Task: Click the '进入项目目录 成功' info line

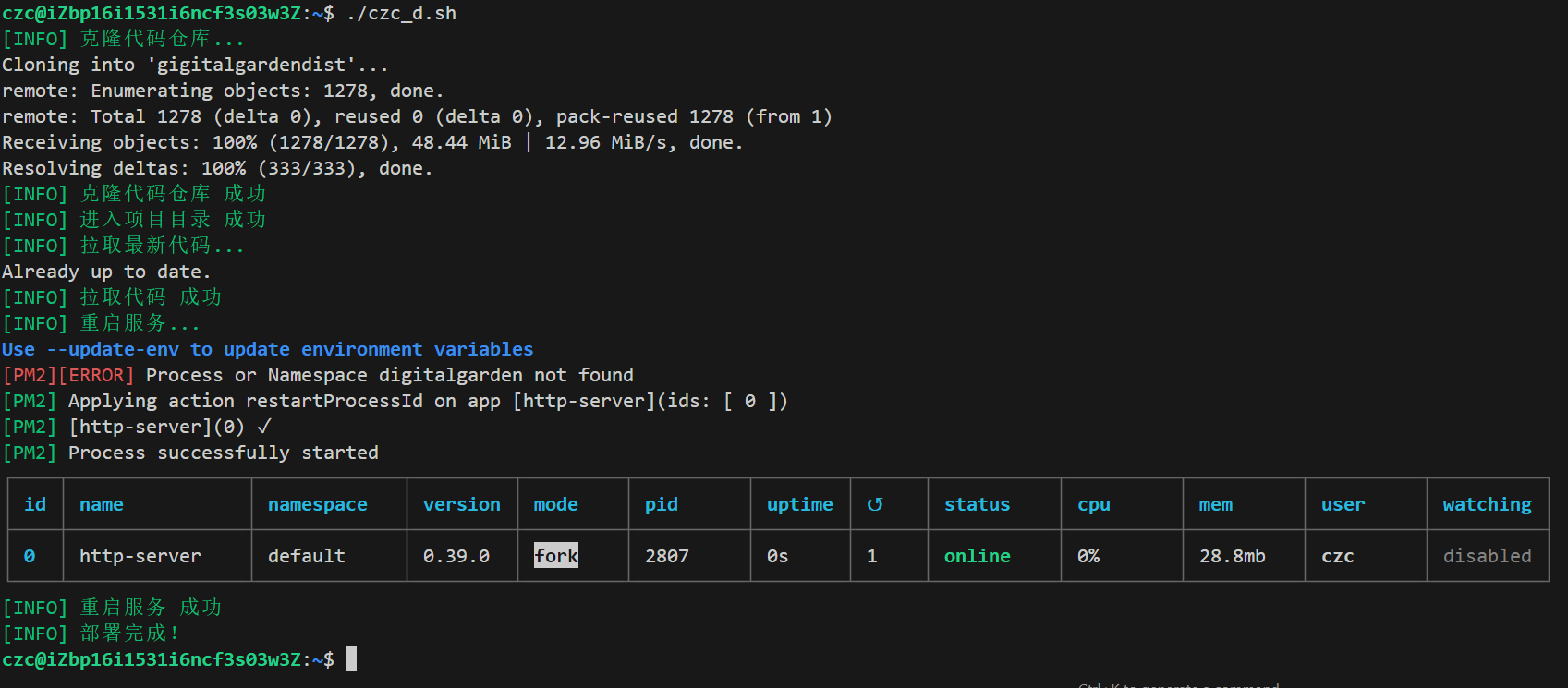Action: point(134,220)
